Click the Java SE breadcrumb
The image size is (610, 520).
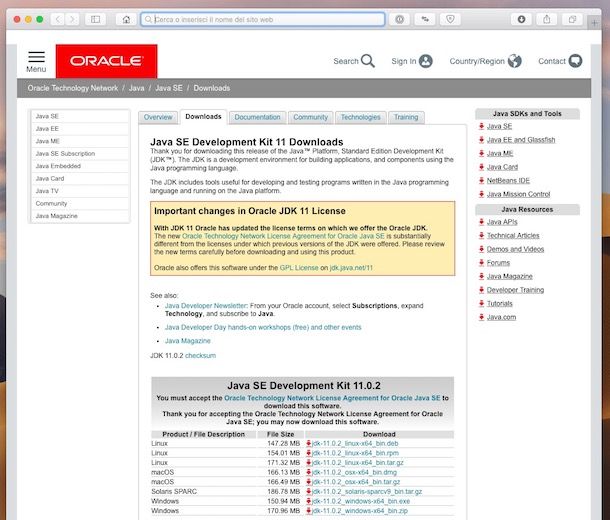tap(169, 88)
